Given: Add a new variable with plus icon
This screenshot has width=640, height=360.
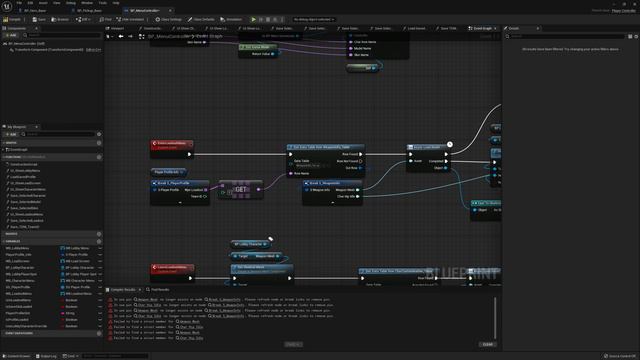Looking at the screenshot, I should (99, 241).
